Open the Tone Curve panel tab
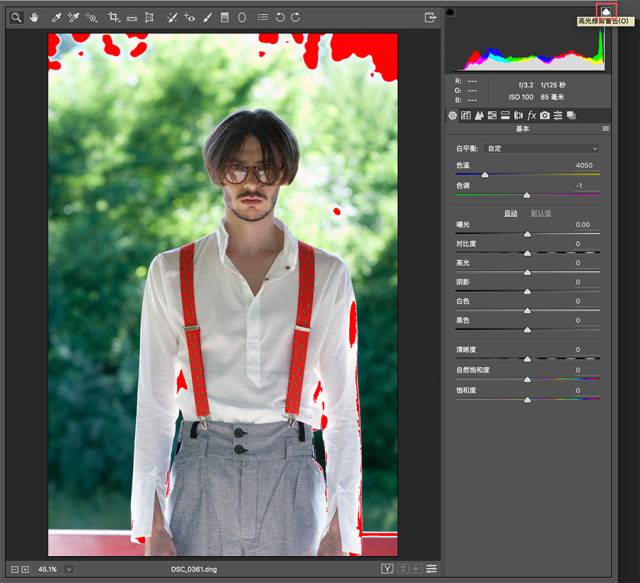 pos(466,116)
